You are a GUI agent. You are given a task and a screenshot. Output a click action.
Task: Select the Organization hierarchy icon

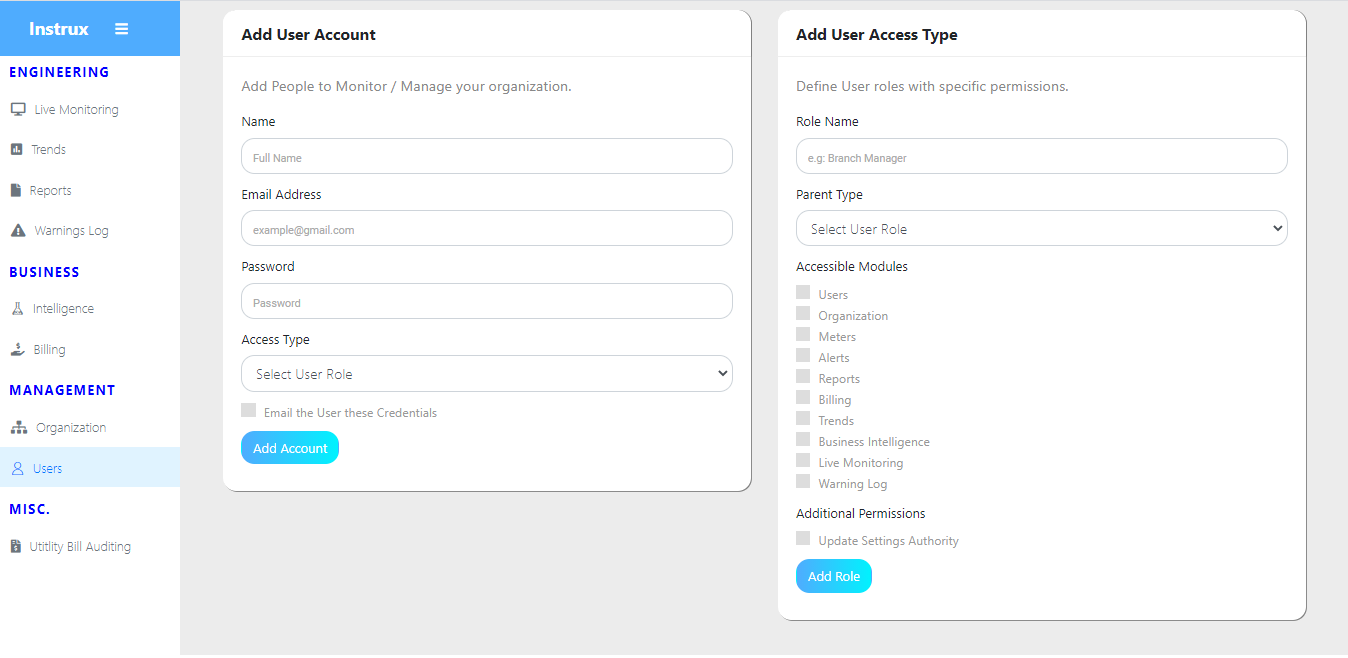18,427
